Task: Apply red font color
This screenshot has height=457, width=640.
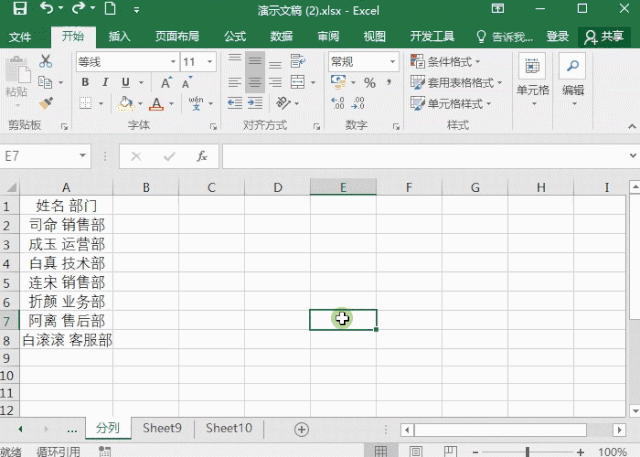Action: tap(156, 104)
